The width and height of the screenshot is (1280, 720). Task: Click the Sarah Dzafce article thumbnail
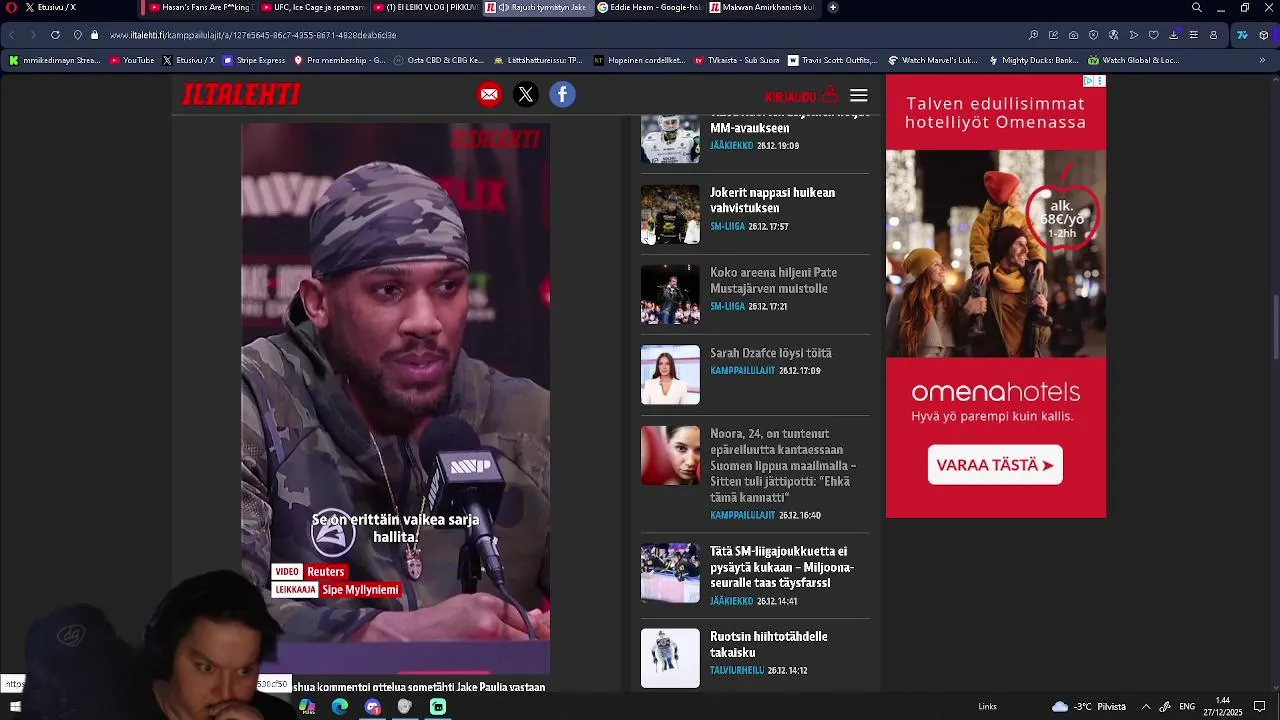coord(670,375)
